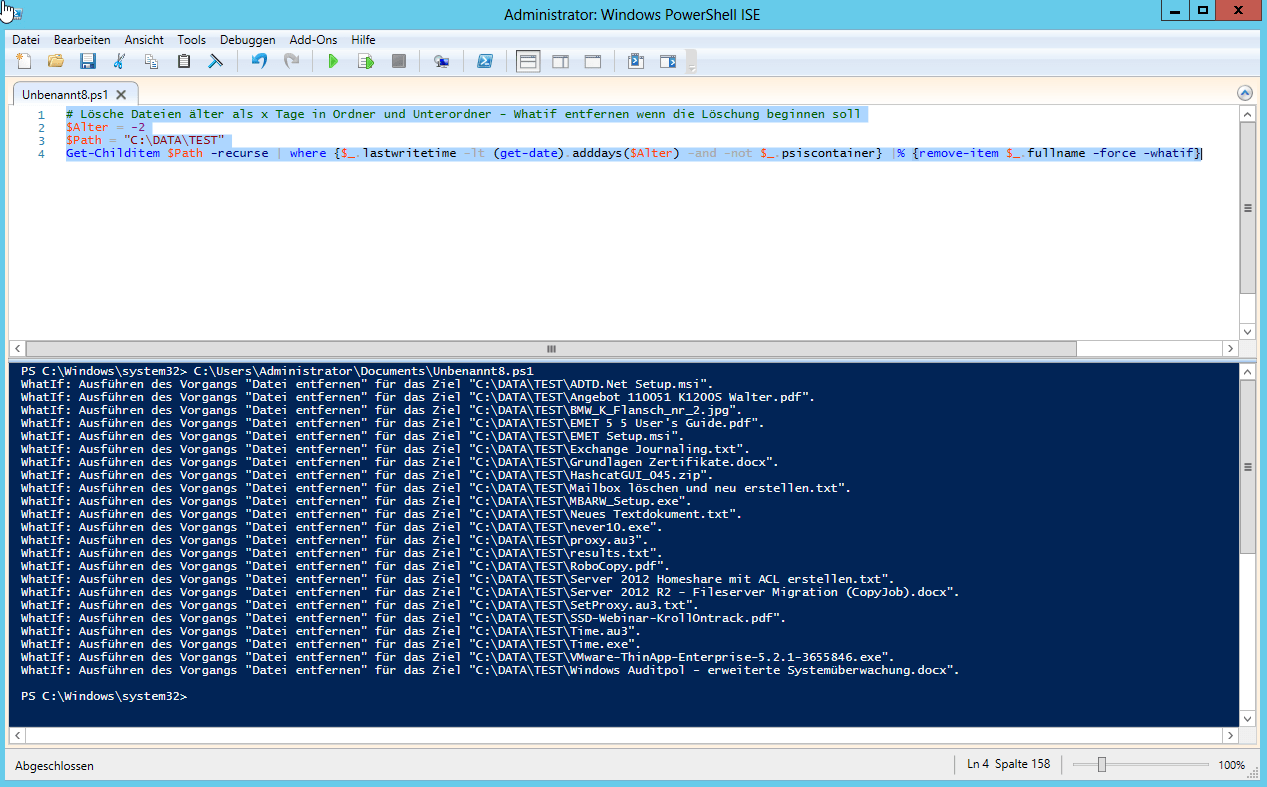Cut selected text using scissors icon
Viewport: 1267px width, 787px height.
point(119,61)
